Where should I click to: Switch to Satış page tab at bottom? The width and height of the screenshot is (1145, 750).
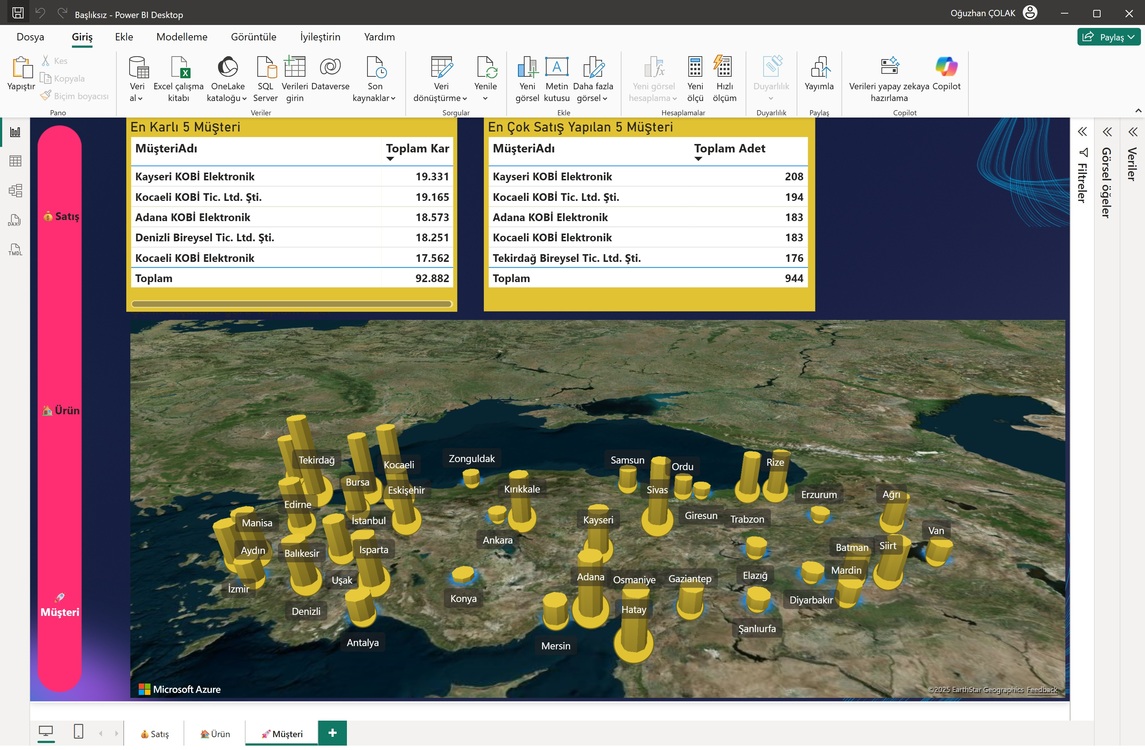(154, 734)
